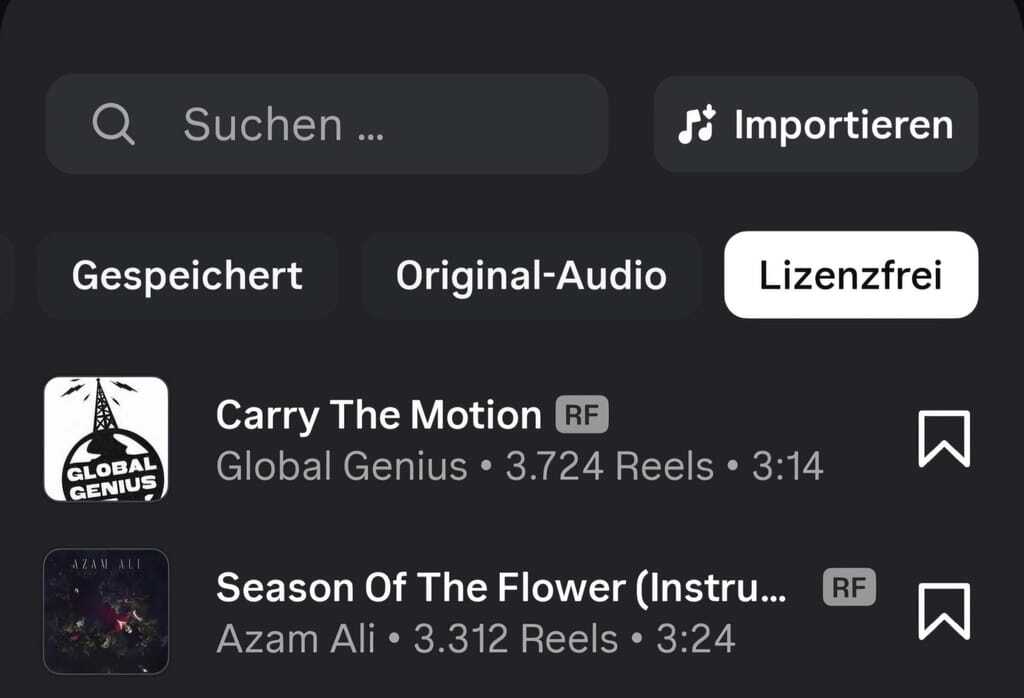Click the RF badge beside Carry The Motion
The image size is (1024, 698).
(x=582, y=415)
